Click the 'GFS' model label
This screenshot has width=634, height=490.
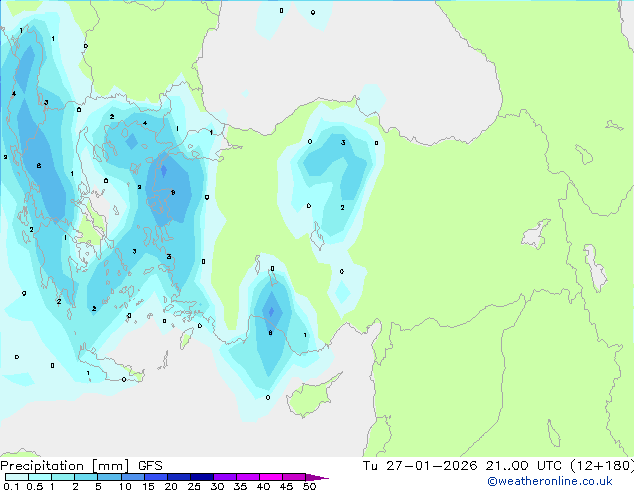(150, 466)
